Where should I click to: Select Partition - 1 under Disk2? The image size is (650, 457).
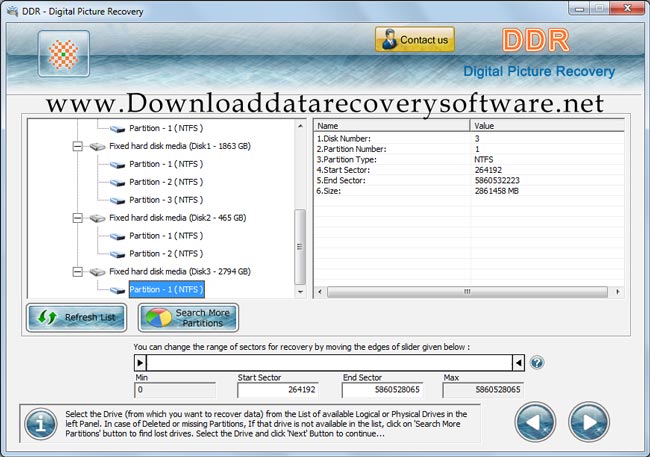coord(166,236)
